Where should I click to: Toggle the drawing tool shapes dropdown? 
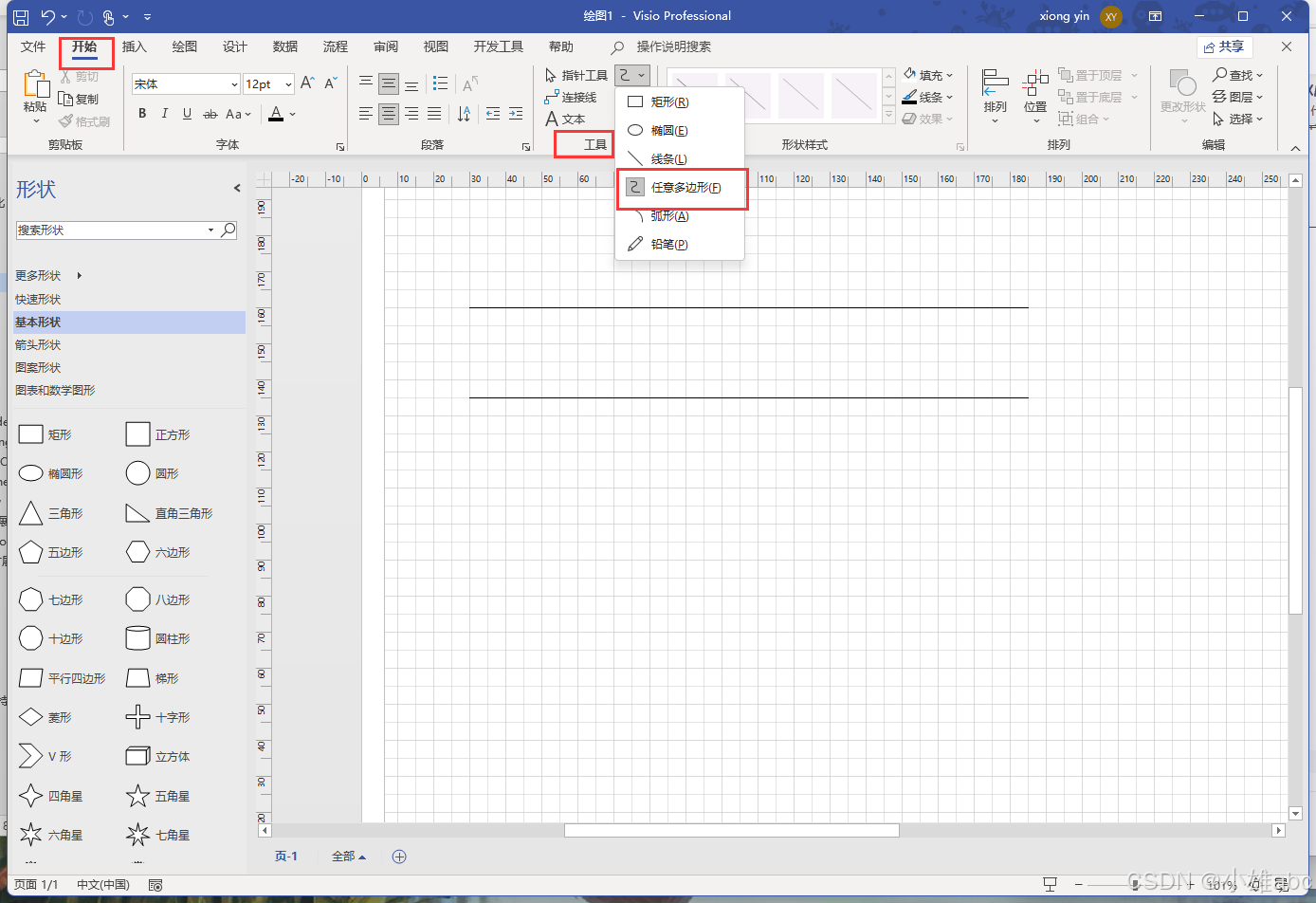[632, 75]
